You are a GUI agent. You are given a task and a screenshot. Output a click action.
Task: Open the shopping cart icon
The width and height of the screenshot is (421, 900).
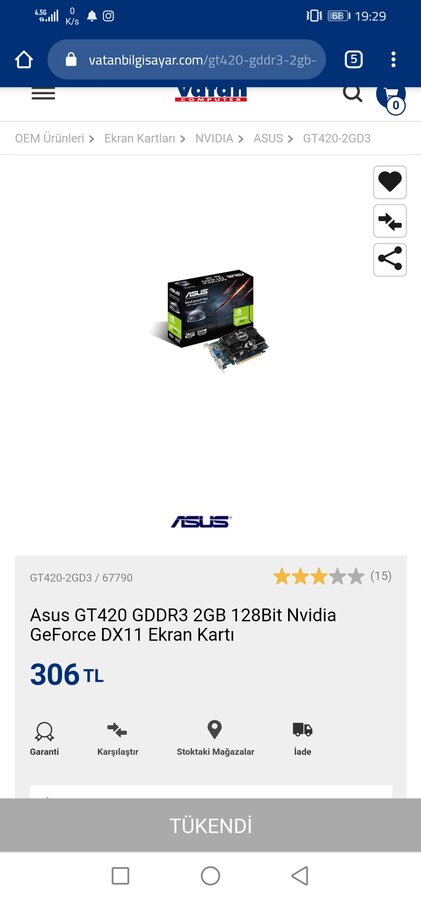391,98
